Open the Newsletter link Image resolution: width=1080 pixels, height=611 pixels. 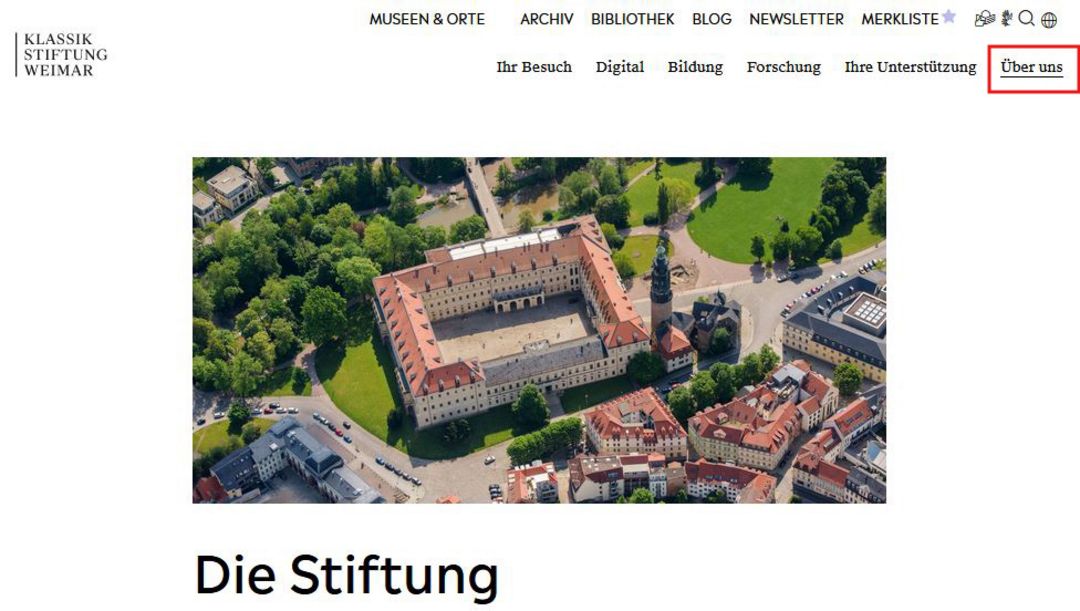pos(796,19)
